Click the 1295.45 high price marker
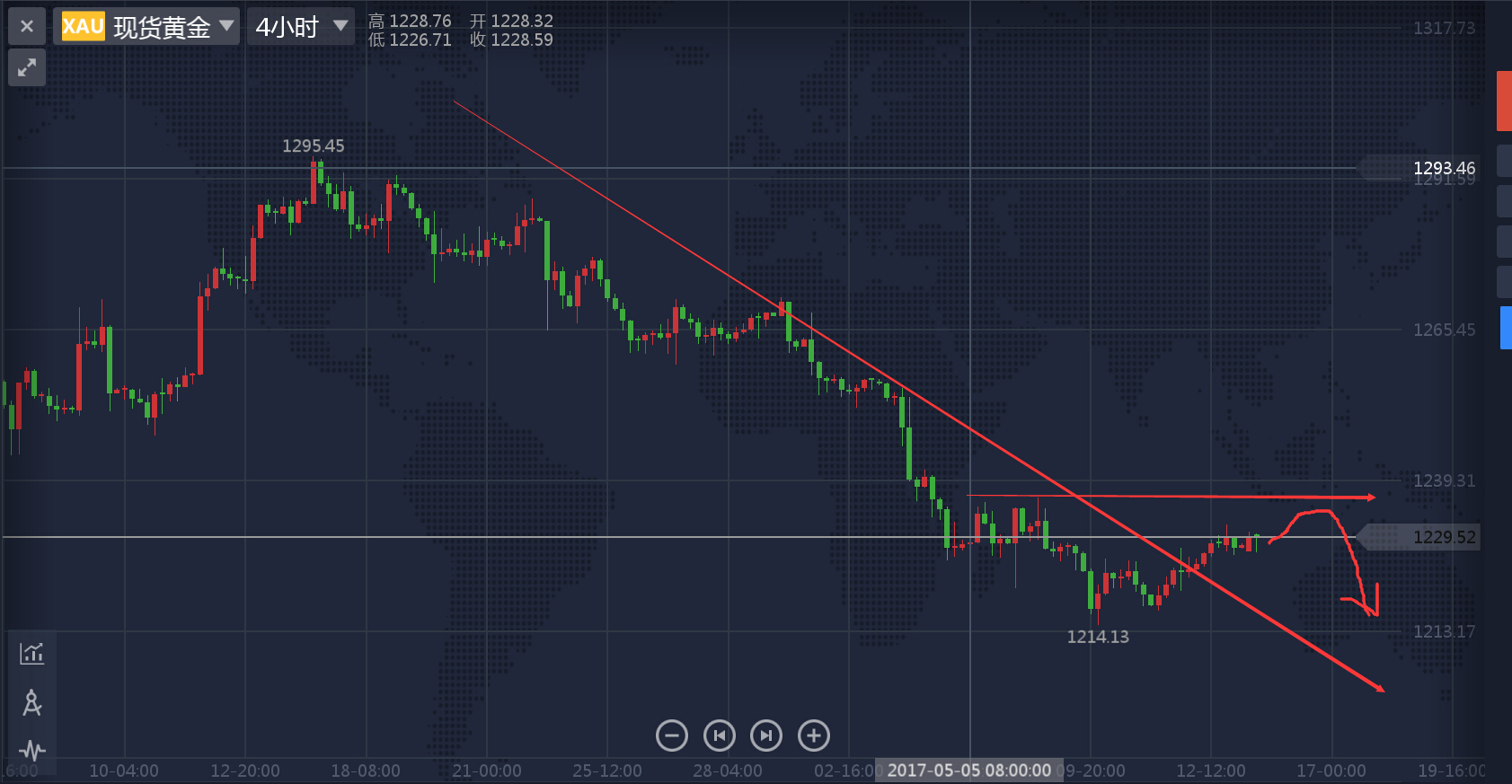Viewport: 1512px width, 784px height. (313, 145)
